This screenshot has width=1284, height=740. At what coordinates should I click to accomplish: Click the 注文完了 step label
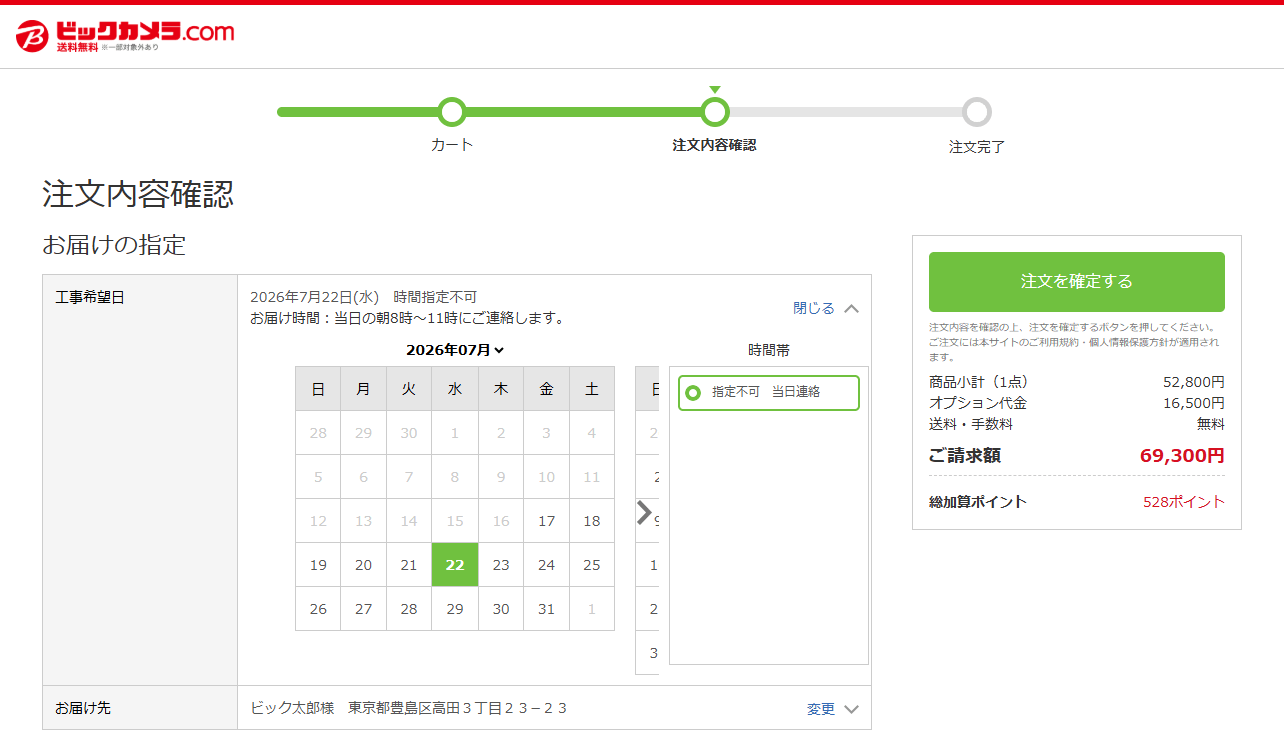click(977, 147)
